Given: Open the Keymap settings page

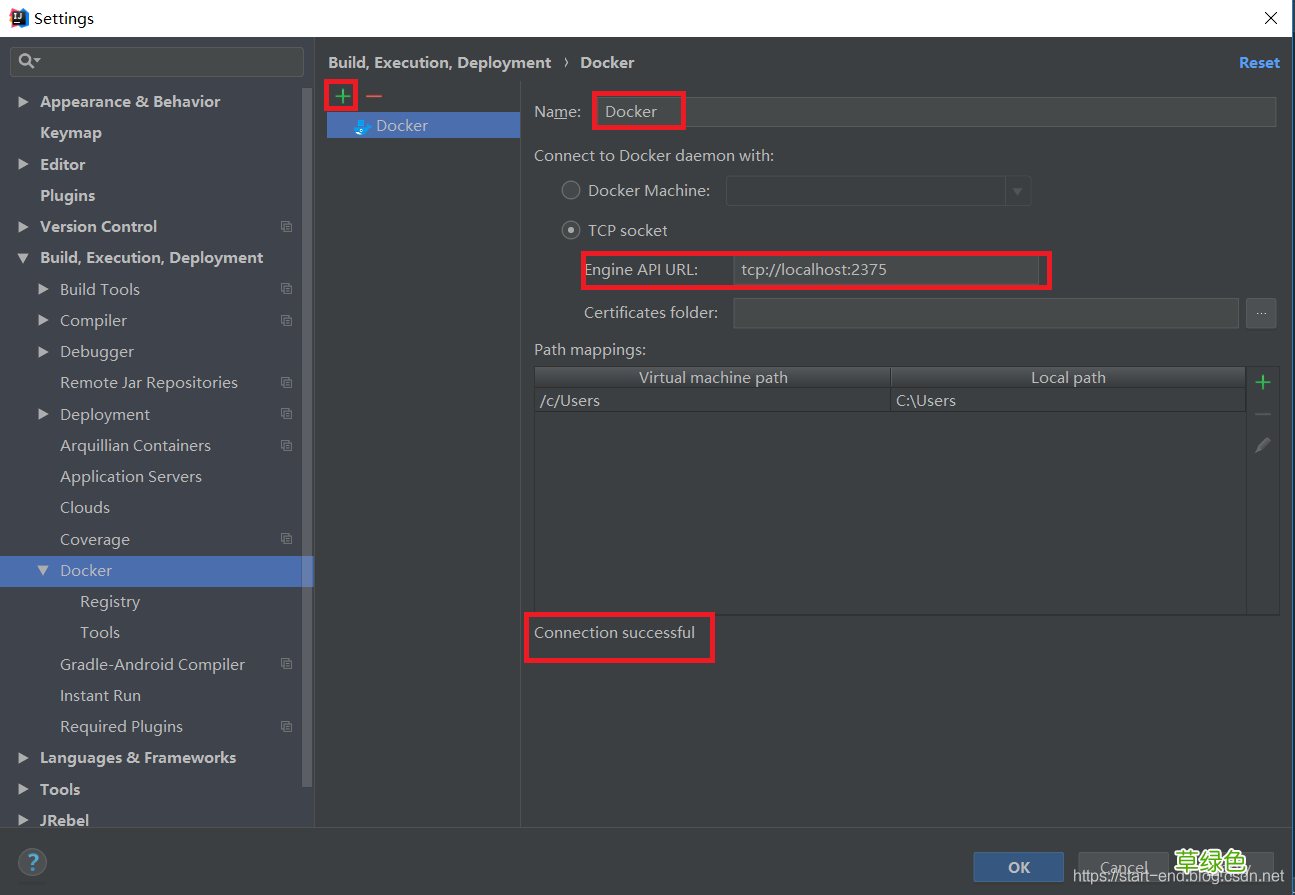Looking at the screenshot, I should pos(70,133).
